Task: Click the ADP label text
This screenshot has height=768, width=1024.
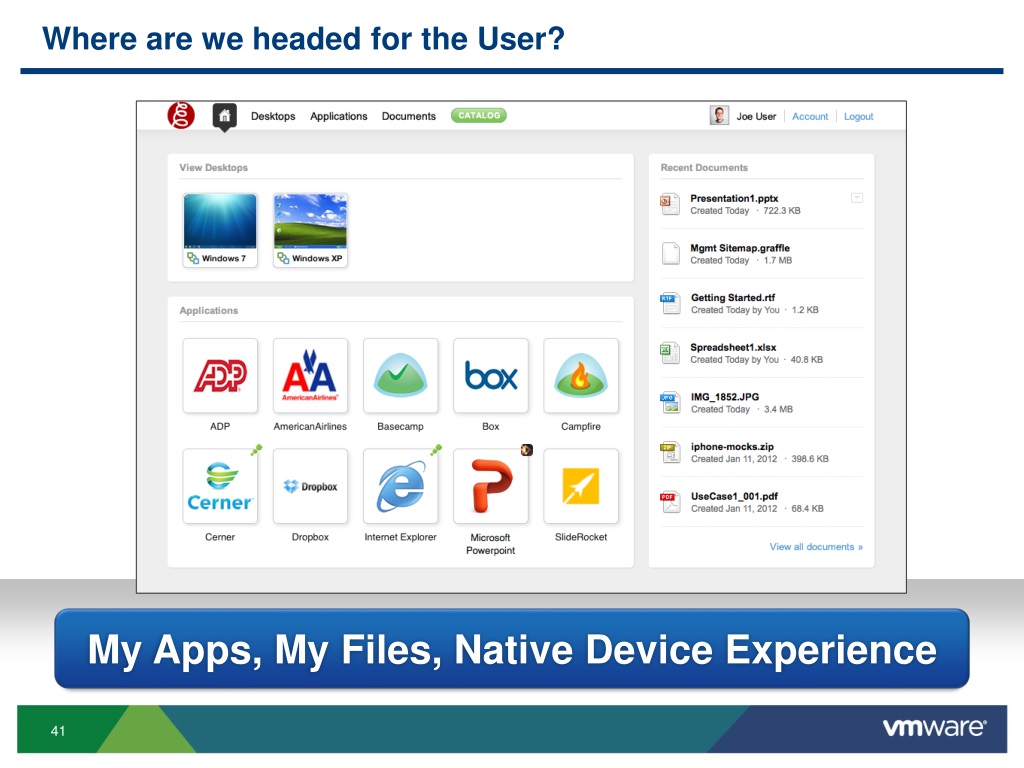Action: point(220,426)
